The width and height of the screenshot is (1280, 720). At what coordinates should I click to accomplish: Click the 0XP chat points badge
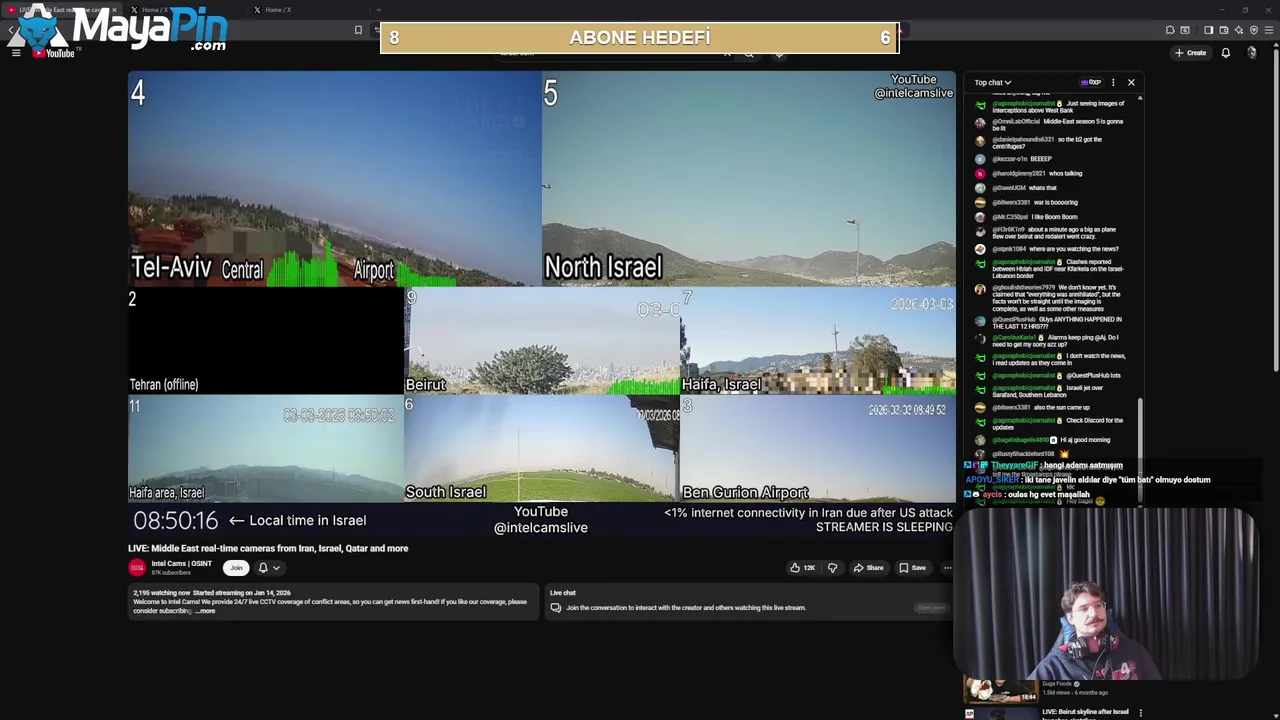pos(1090,82)
